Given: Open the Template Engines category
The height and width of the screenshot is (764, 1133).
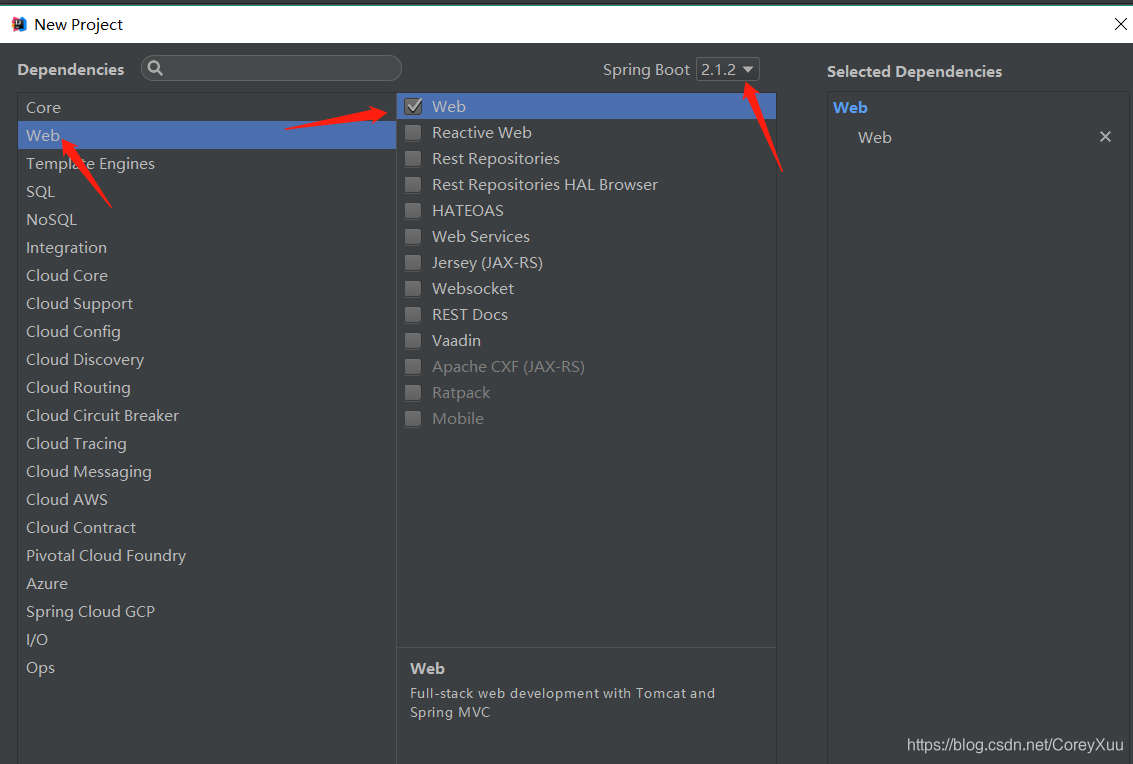Looking at the screenshot, I should [x=207, y=163].
